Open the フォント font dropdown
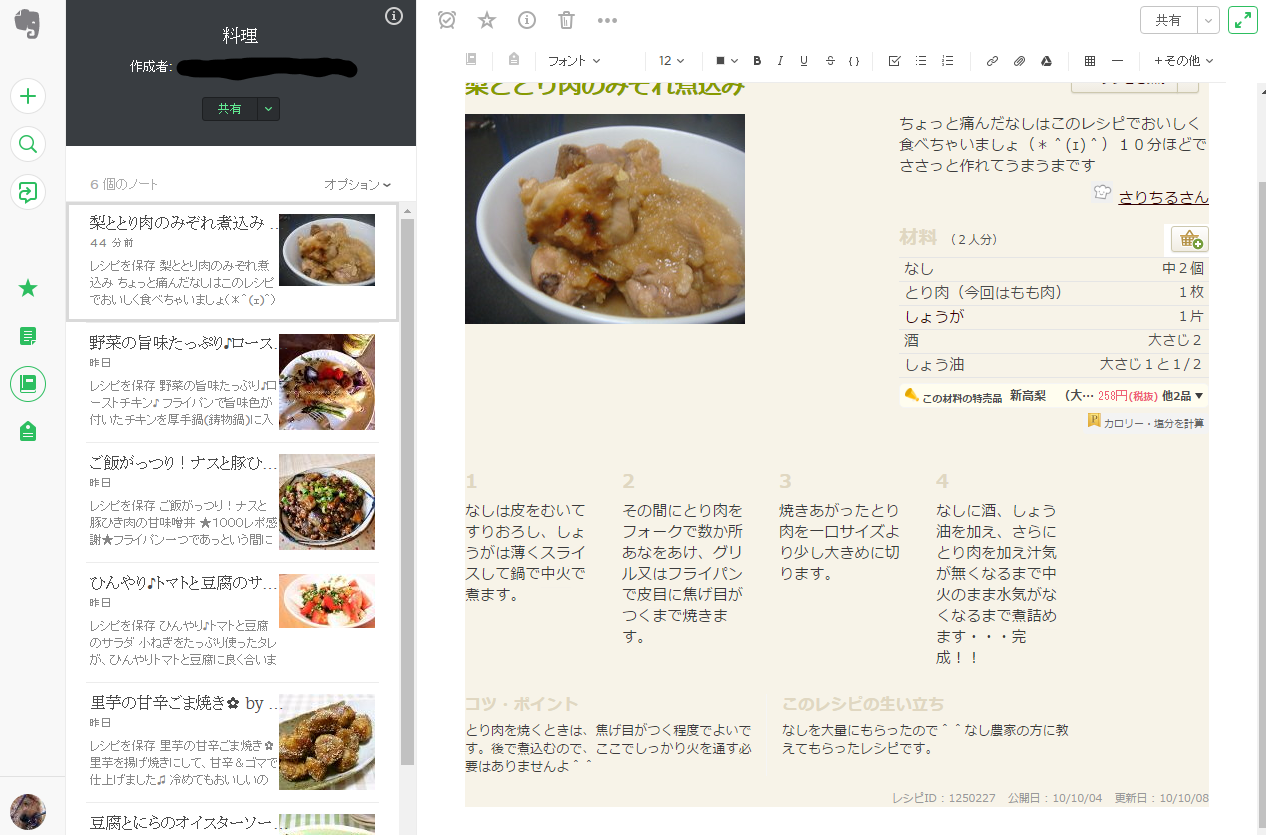Viewport: 1266px width, 835px height. (574, 61)
